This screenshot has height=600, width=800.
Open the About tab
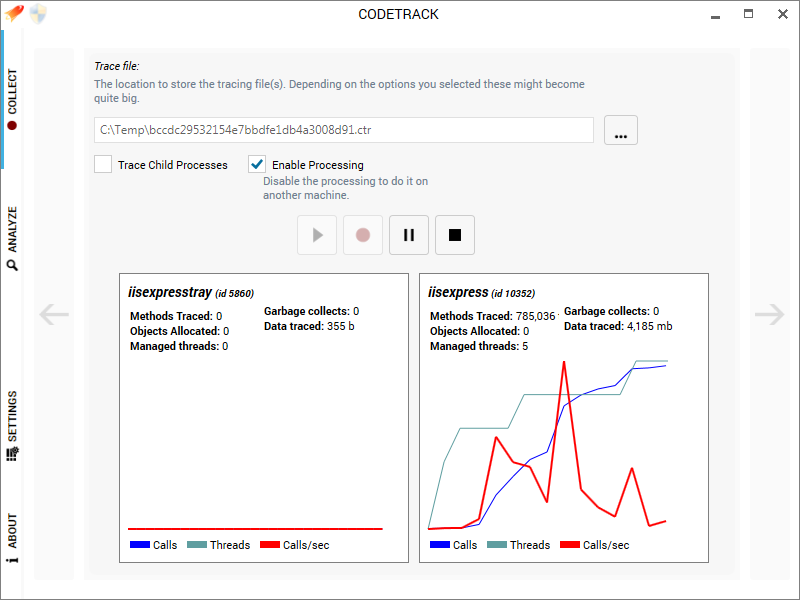pos(12,538)
